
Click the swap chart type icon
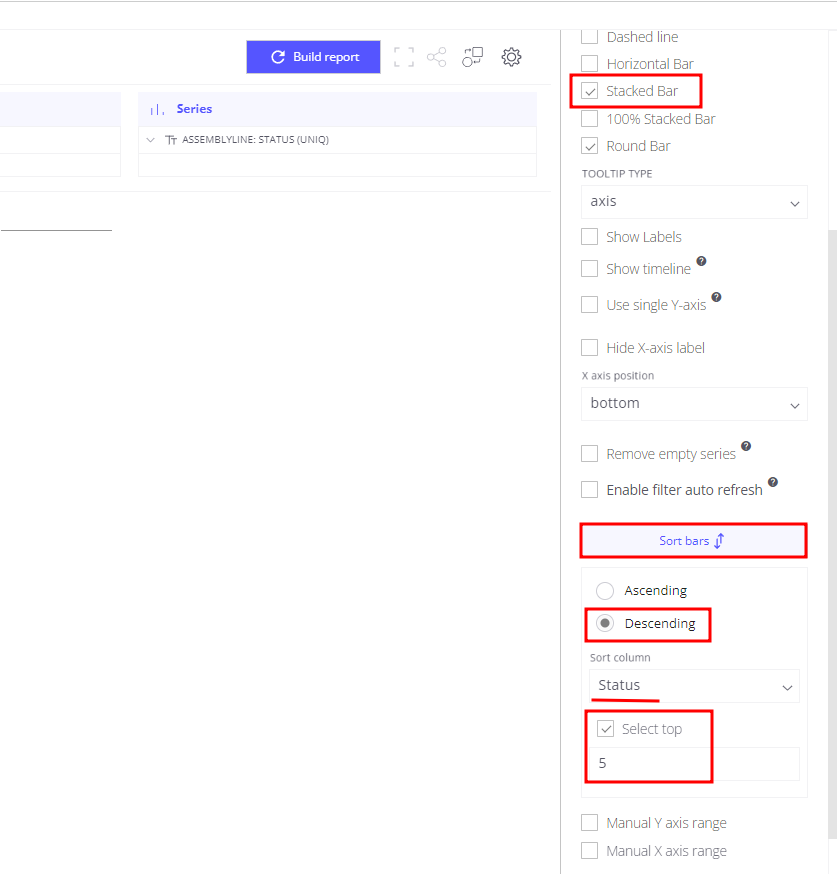(473, 57)
